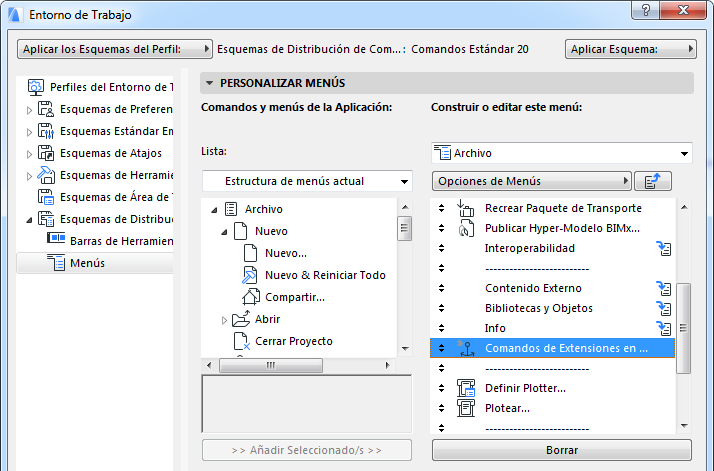Click Aplicar Esquema button
The image size is (714, 471).
630,48
